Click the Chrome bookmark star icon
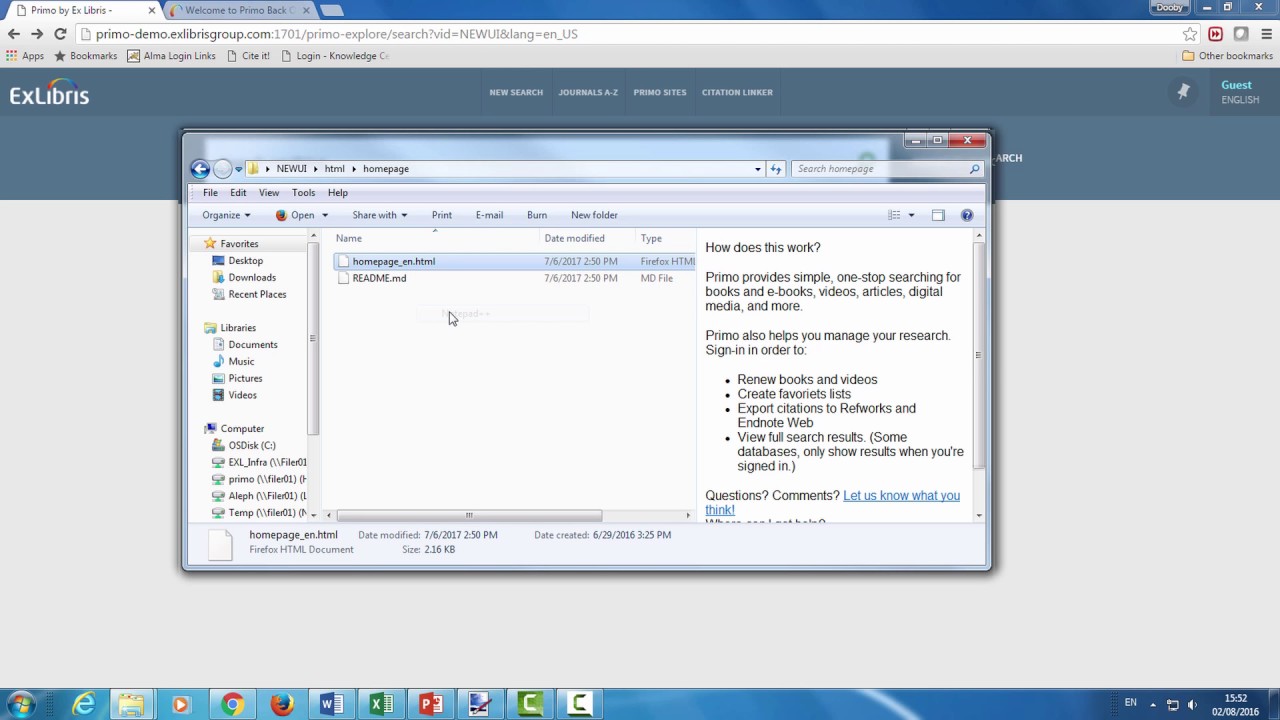This screenshot has height=720, width=1280. [x=1190, y=34]
